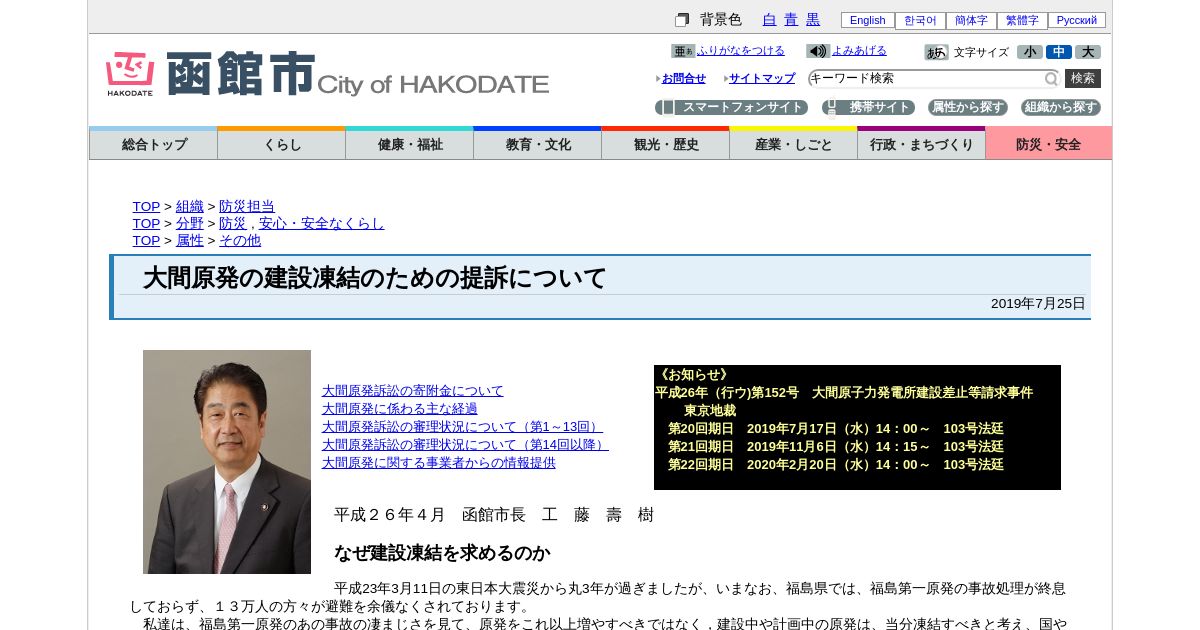Click the mayor's portrait photo
This screenshot has width=1200, height=630.
tap(227, 462)
